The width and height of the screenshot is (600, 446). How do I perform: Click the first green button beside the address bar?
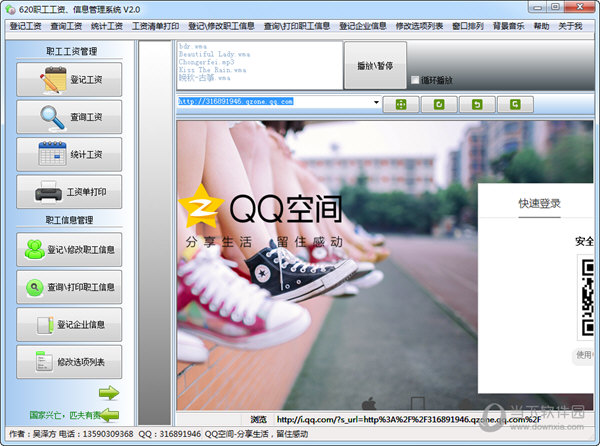tap(400, 103)
